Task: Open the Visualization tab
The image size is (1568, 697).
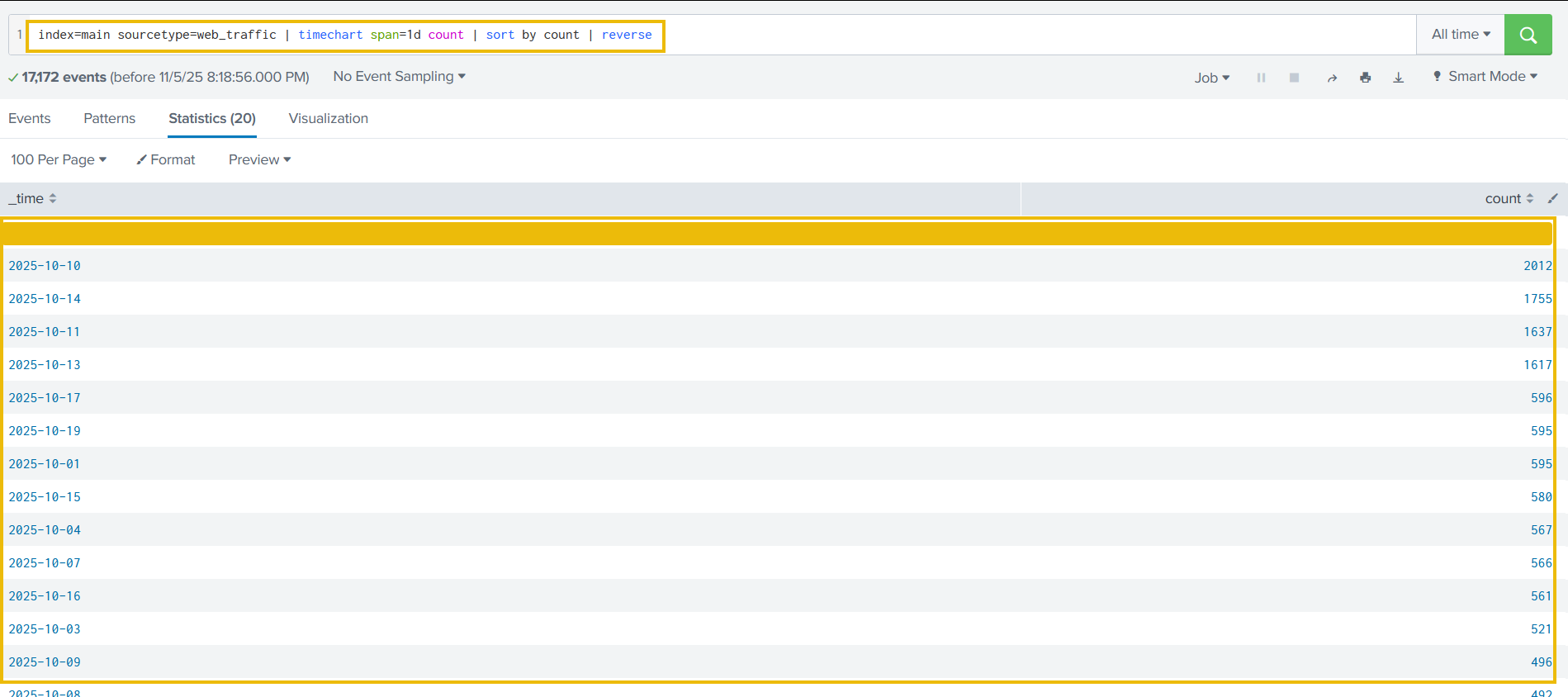Action: (x=328, y=118)
